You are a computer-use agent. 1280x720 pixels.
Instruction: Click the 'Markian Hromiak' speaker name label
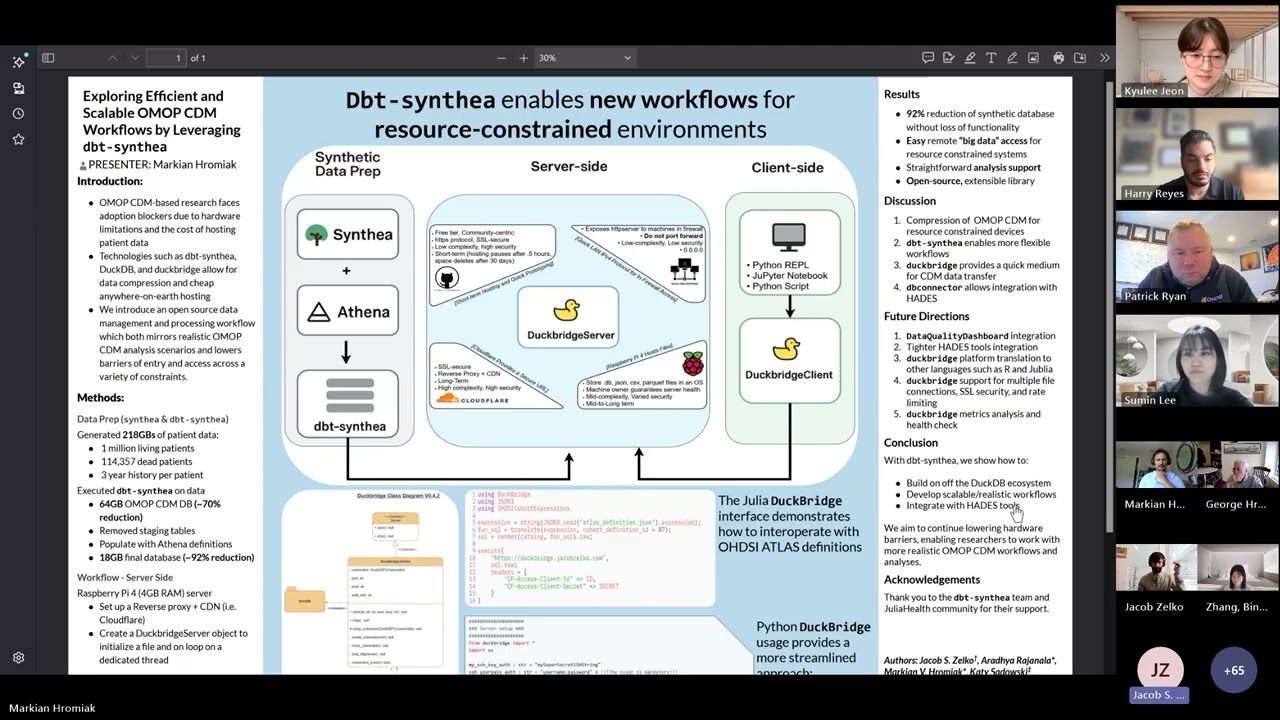coord(52,708)
